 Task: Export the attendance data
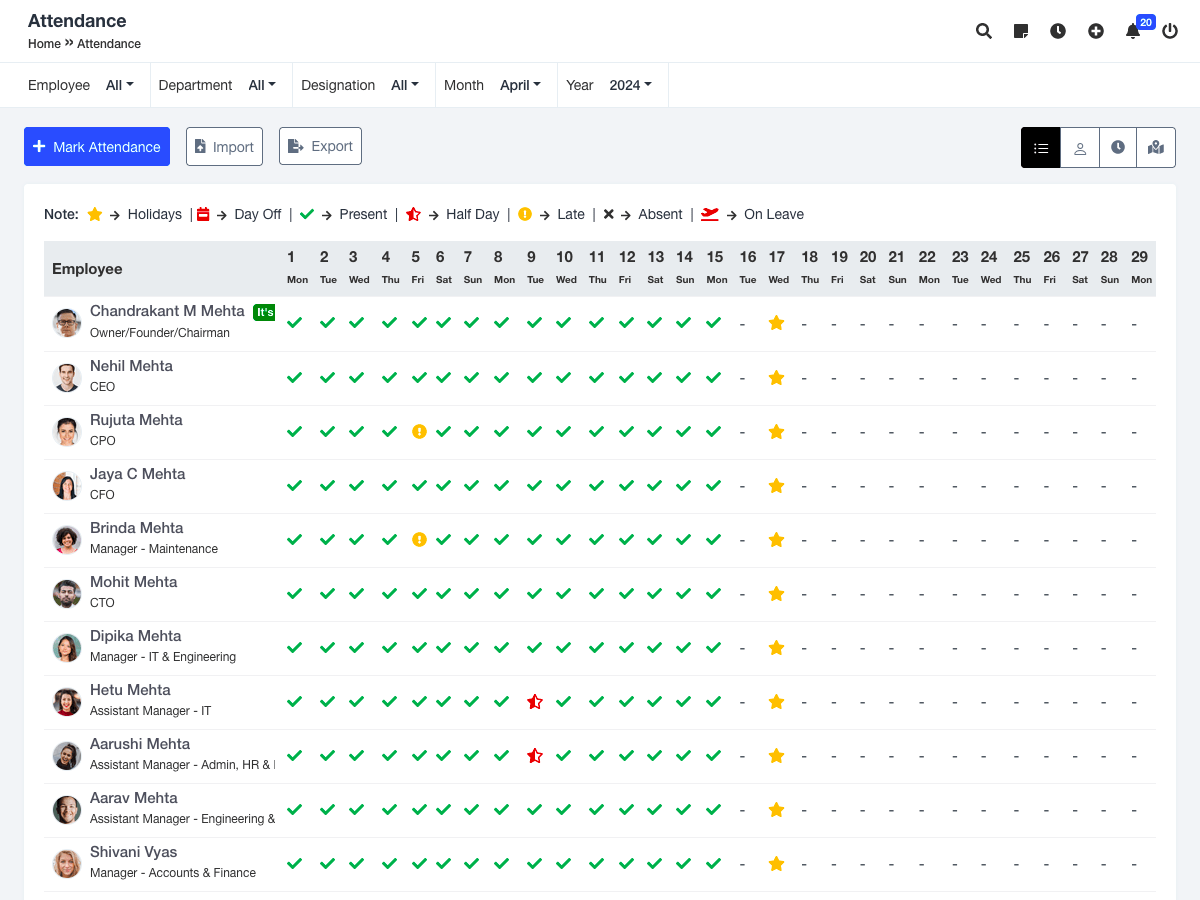320,146
